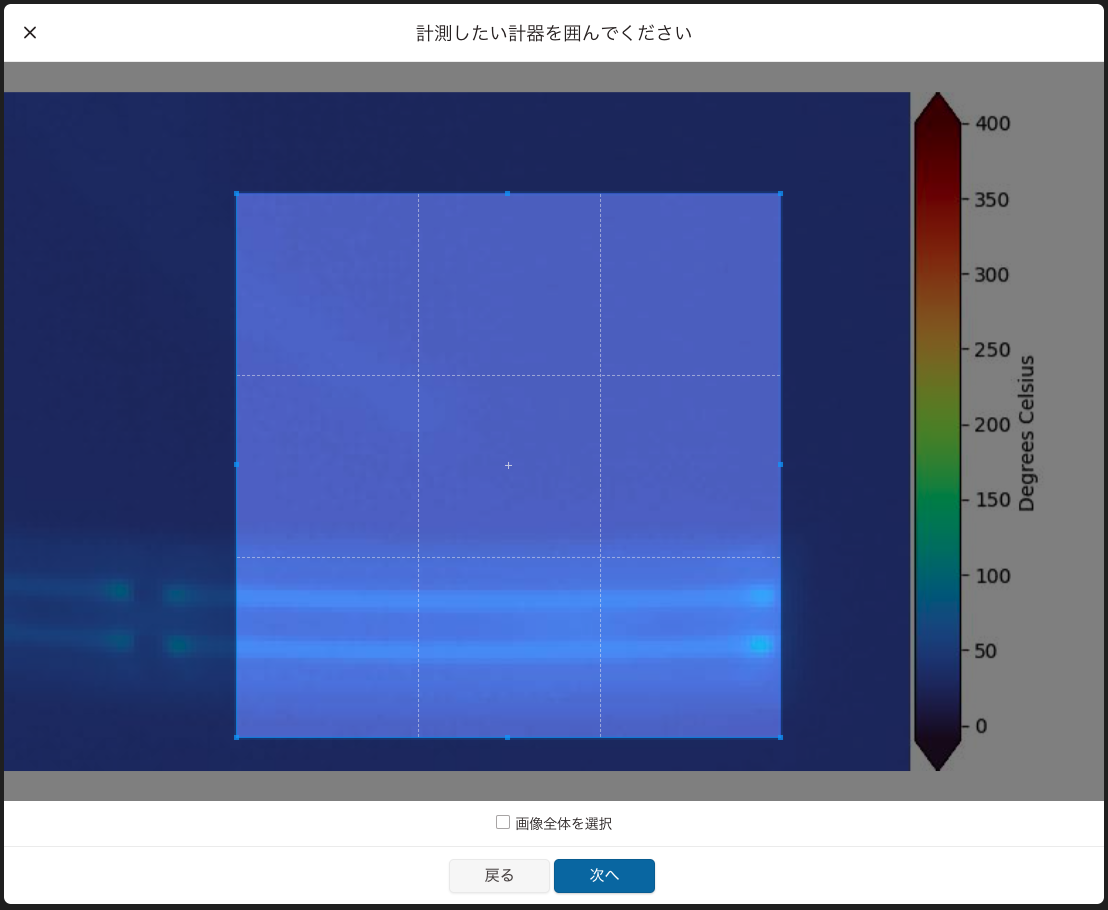Click the top-right corner selection handle
1108x910 pixels.
coord(780,193)
